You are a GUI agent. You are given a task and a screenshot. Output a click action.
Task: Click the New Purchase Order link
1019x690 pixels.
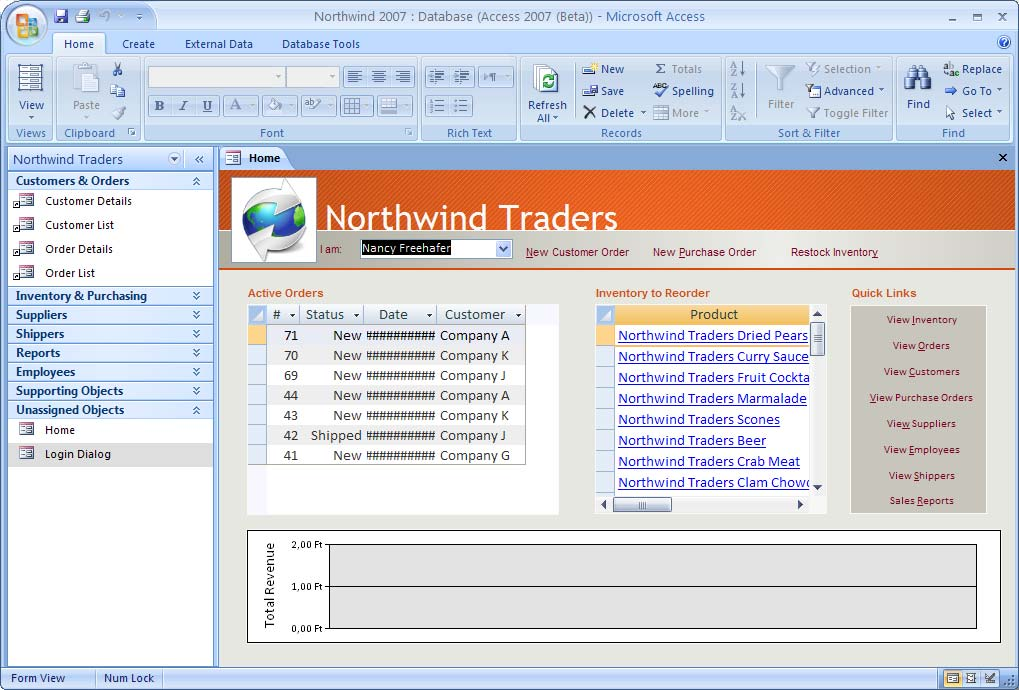704,252
